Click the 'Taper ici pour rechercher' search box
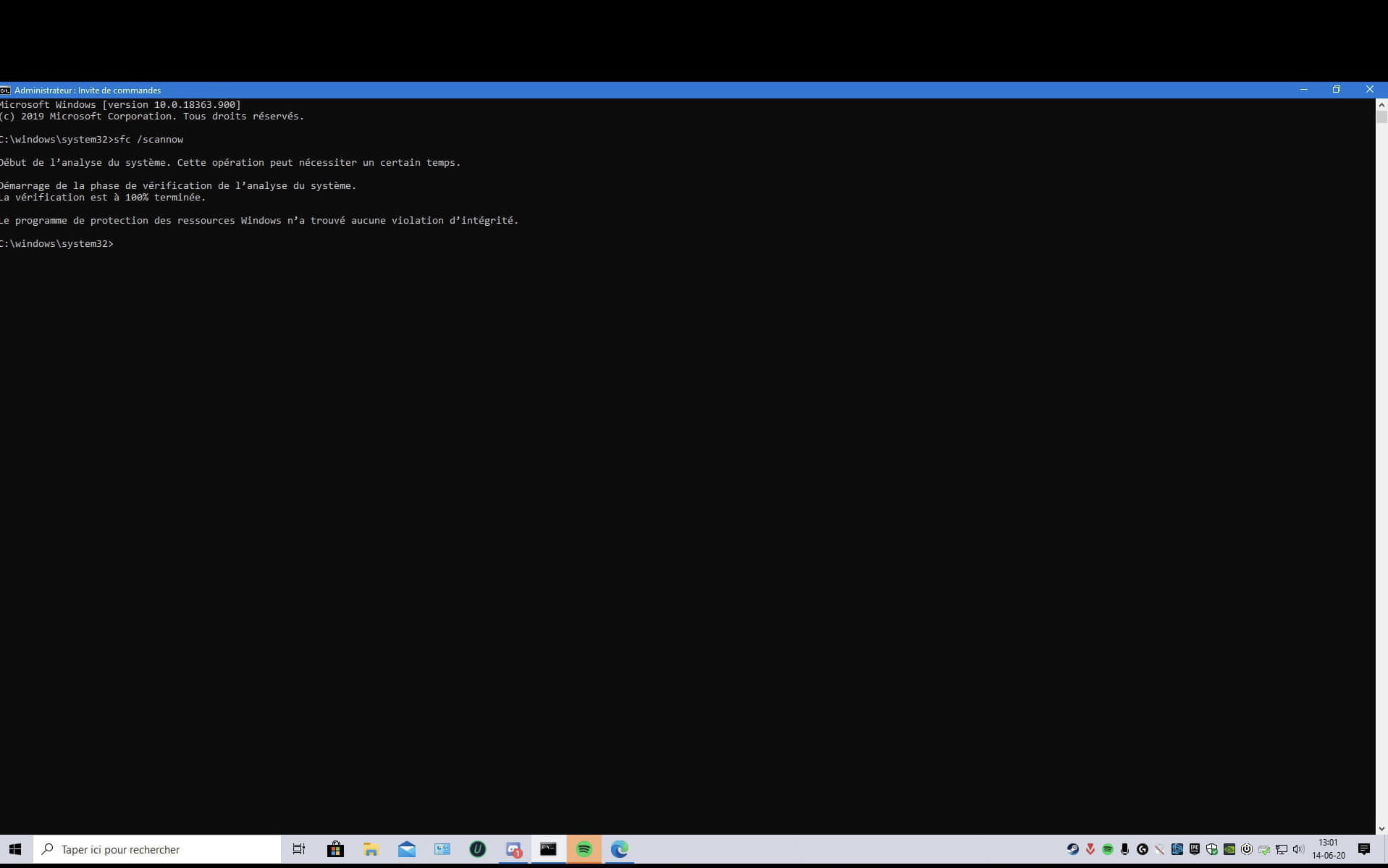Viewport: 1388px width, 868px height. point(157,849)
